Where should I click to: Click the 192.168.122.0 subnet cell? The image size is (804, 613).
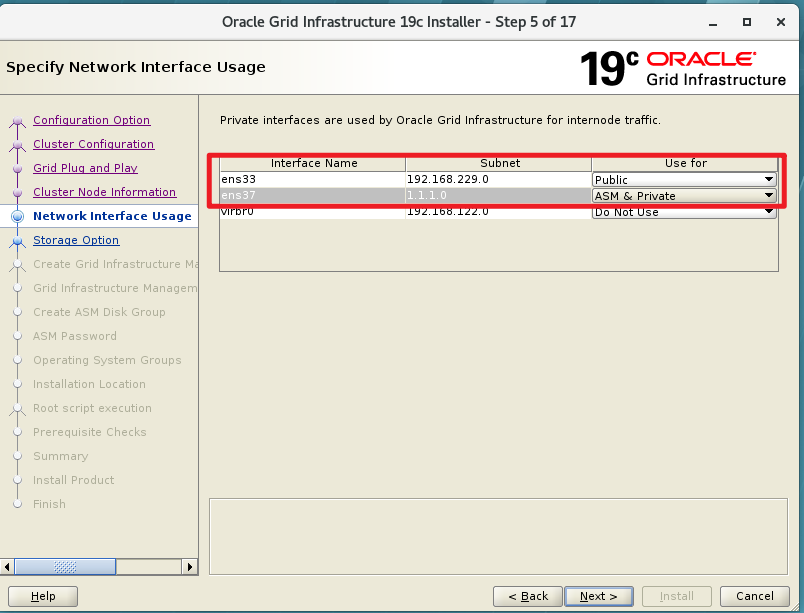pos(498,211)
